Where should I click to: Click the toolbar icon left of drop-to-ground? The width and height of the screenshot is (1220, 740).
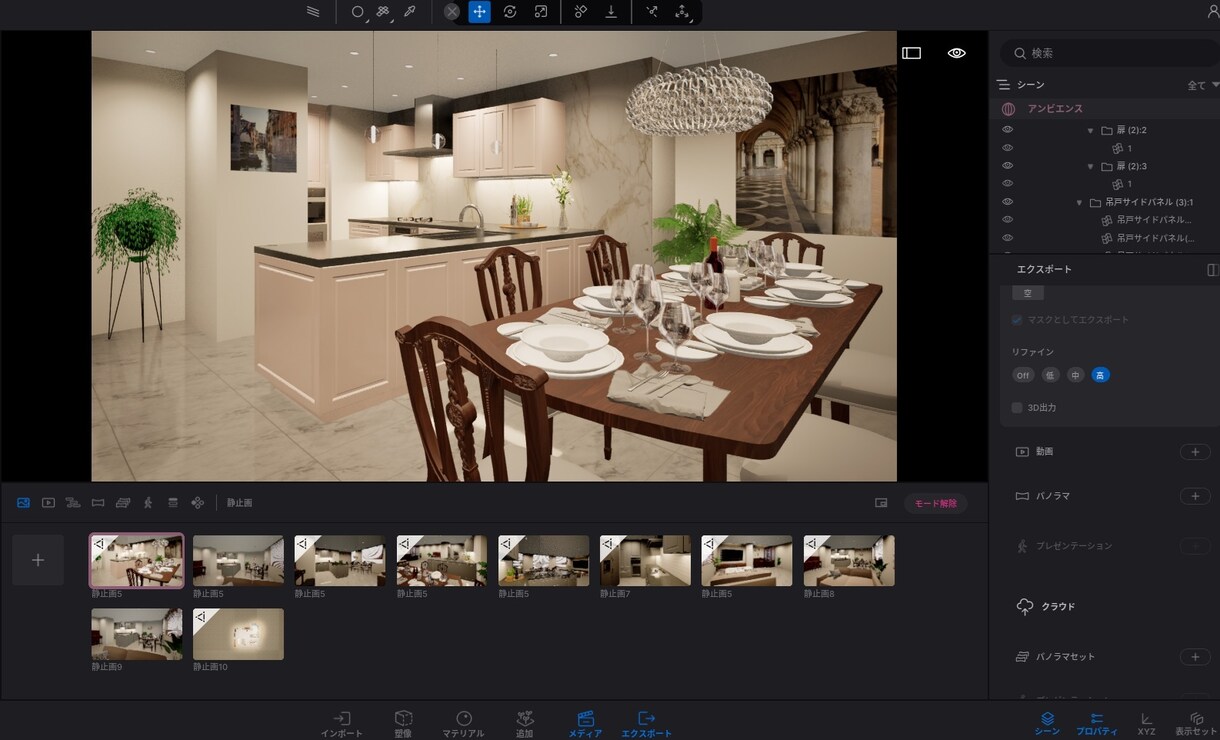581,12
